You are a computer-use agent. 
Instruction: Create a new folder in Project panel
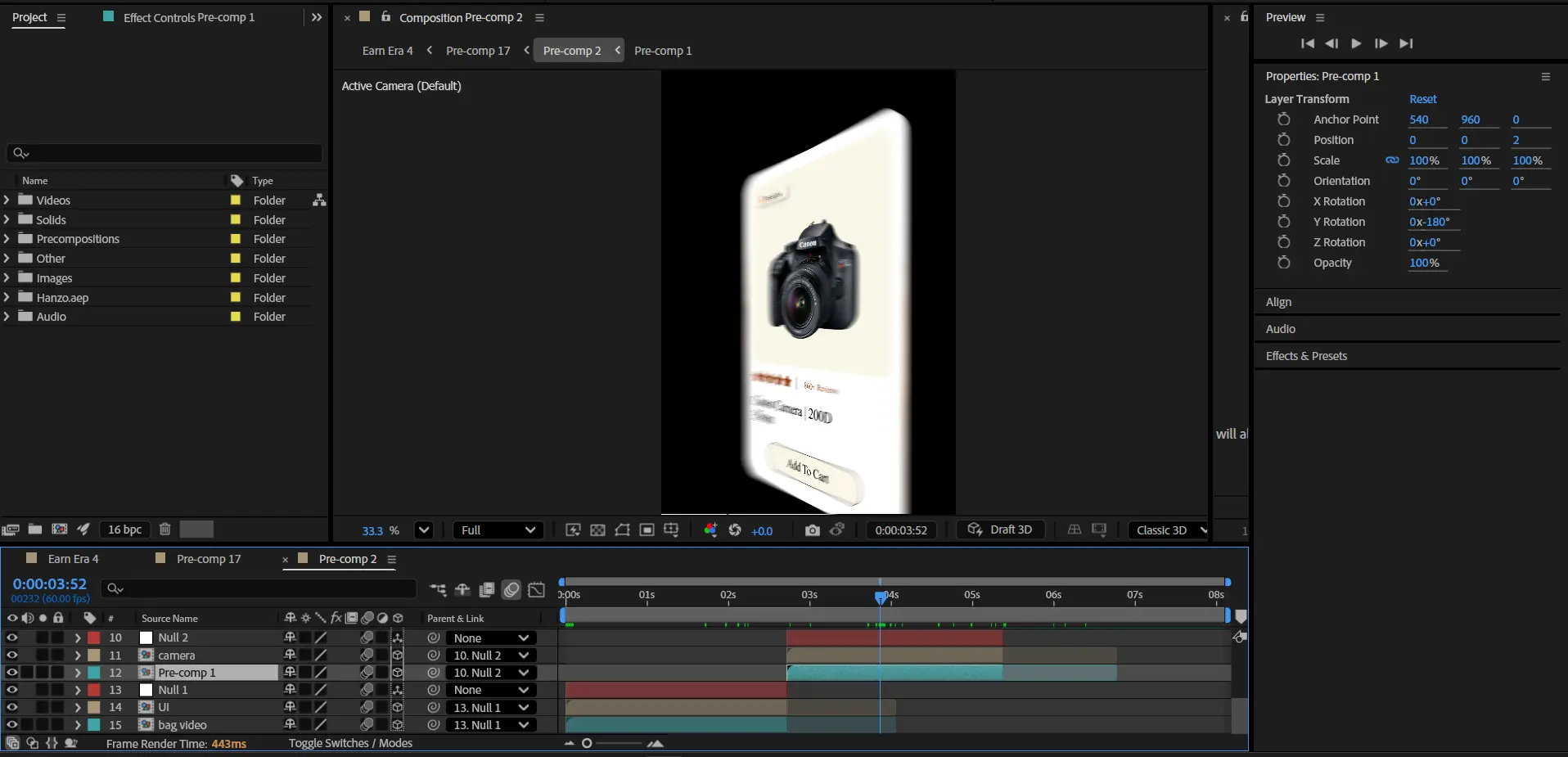(35, 529)
